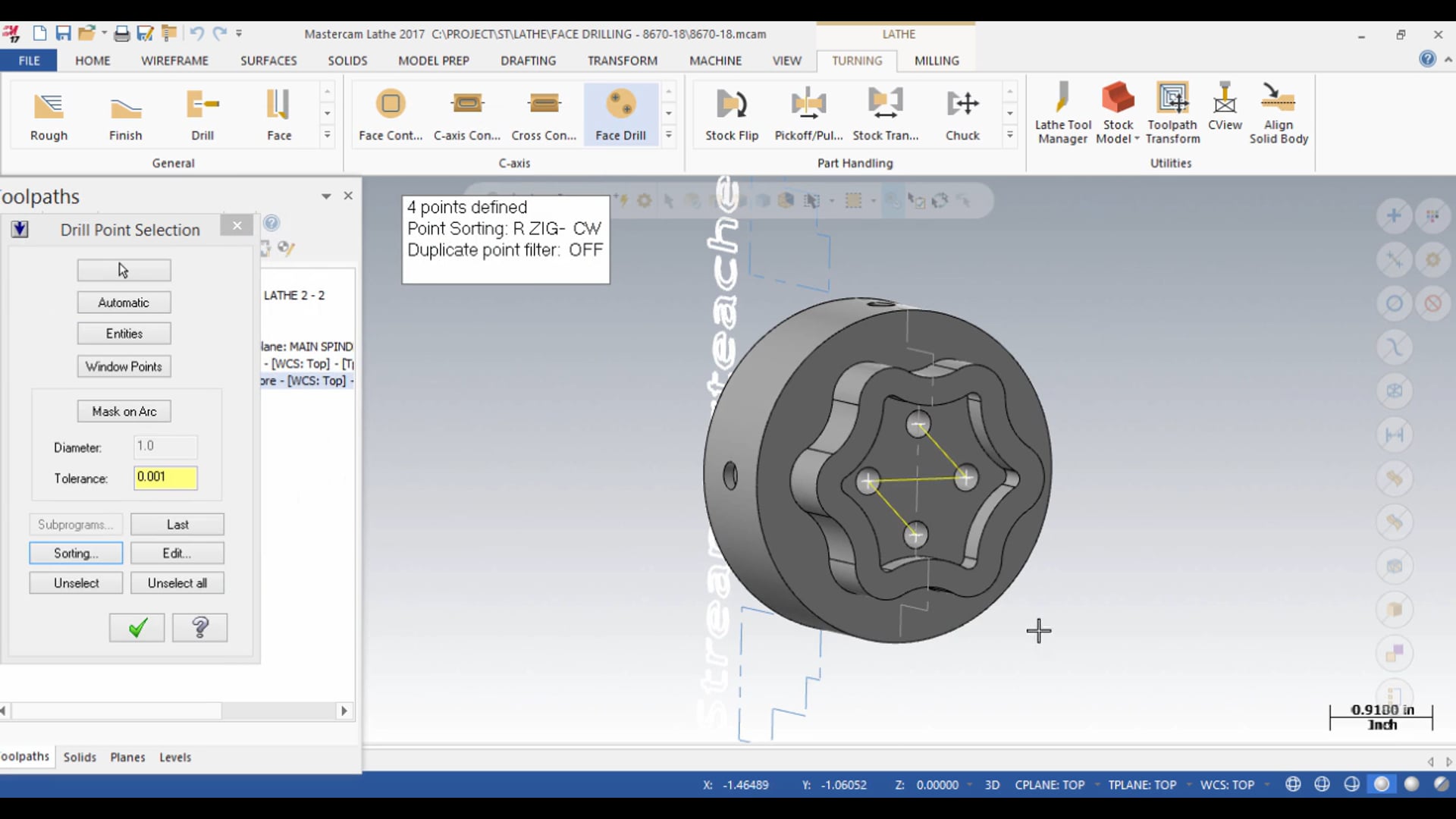
Task: Select the Finish turning tool
Action: [124, 112]
